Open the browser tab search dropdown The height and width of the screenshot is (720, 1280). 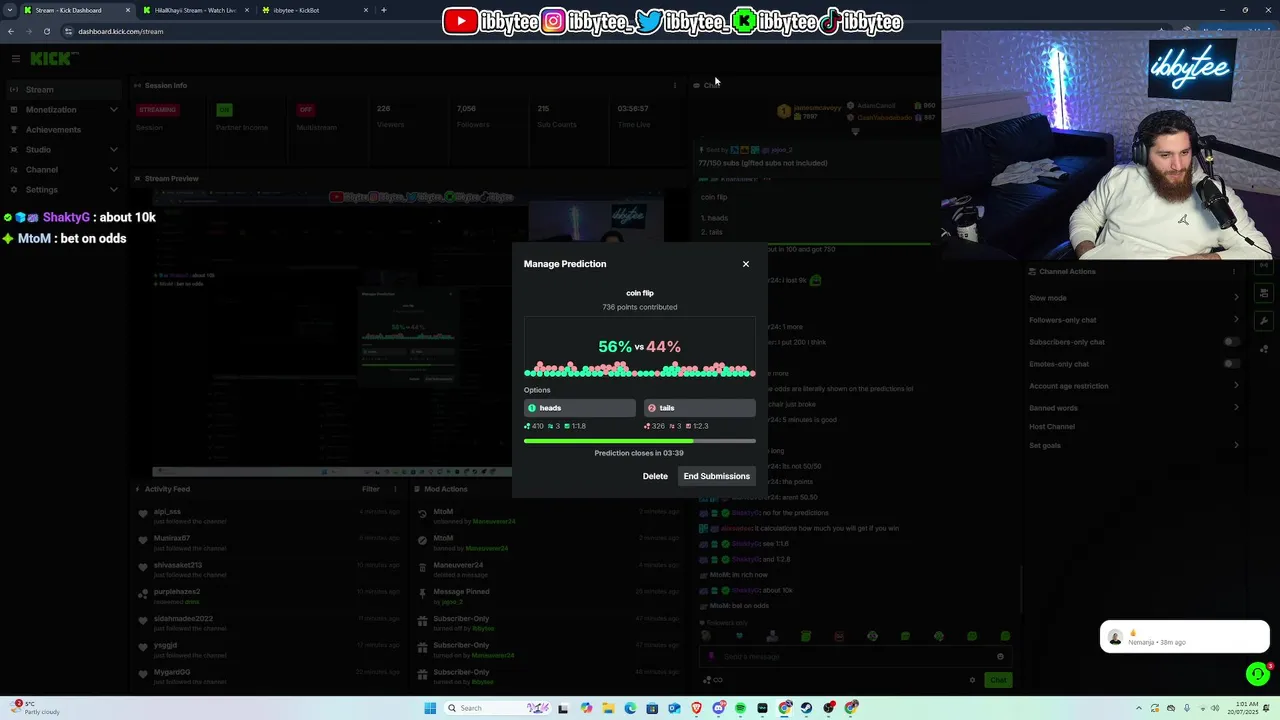click(8, 10)
